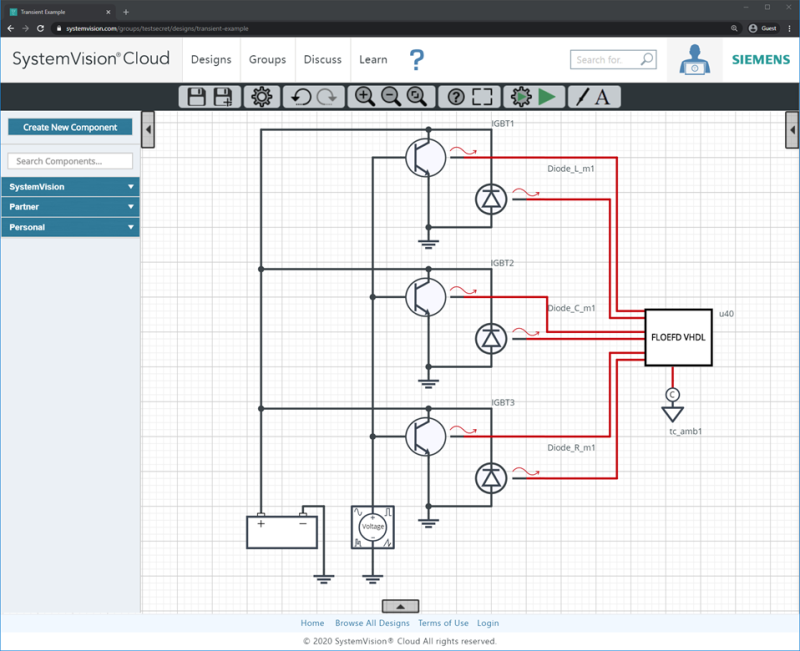The width and height of the screenshot is (800, 651).
Task: Open the Groups menu
Action: point(267,60)
